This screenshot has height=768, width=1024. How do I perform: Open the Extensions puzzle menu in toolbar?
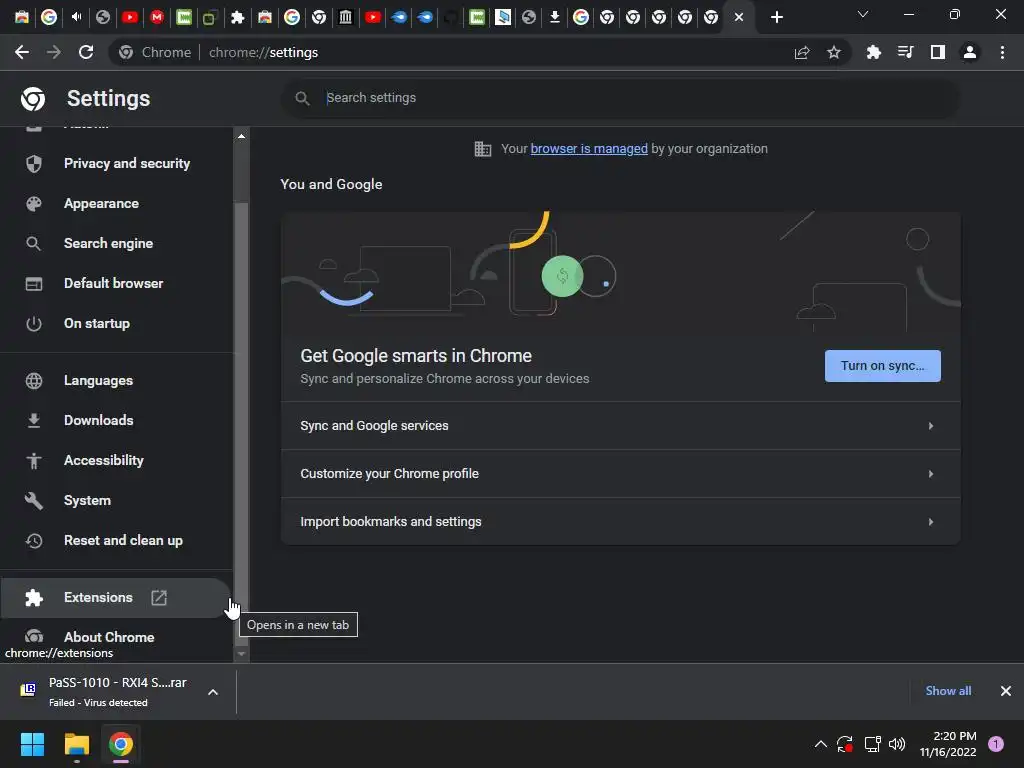point(873,52)
